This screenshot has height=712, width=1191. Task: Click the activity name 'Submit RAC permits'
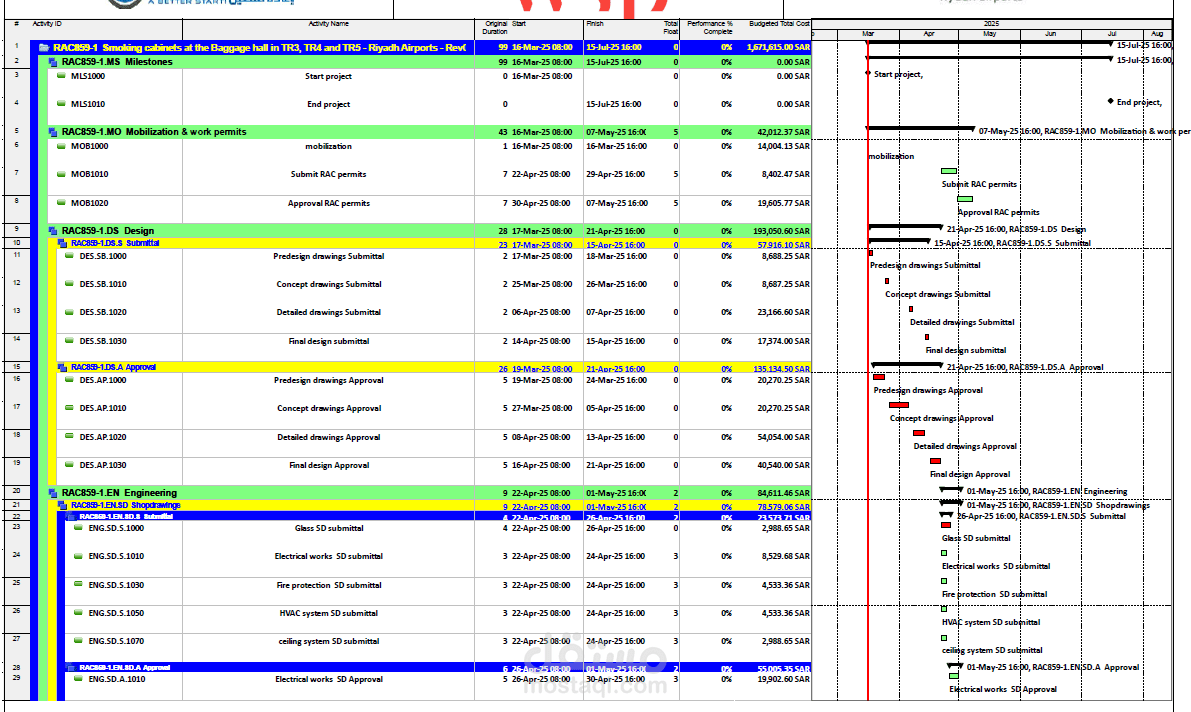pos(328,174)
